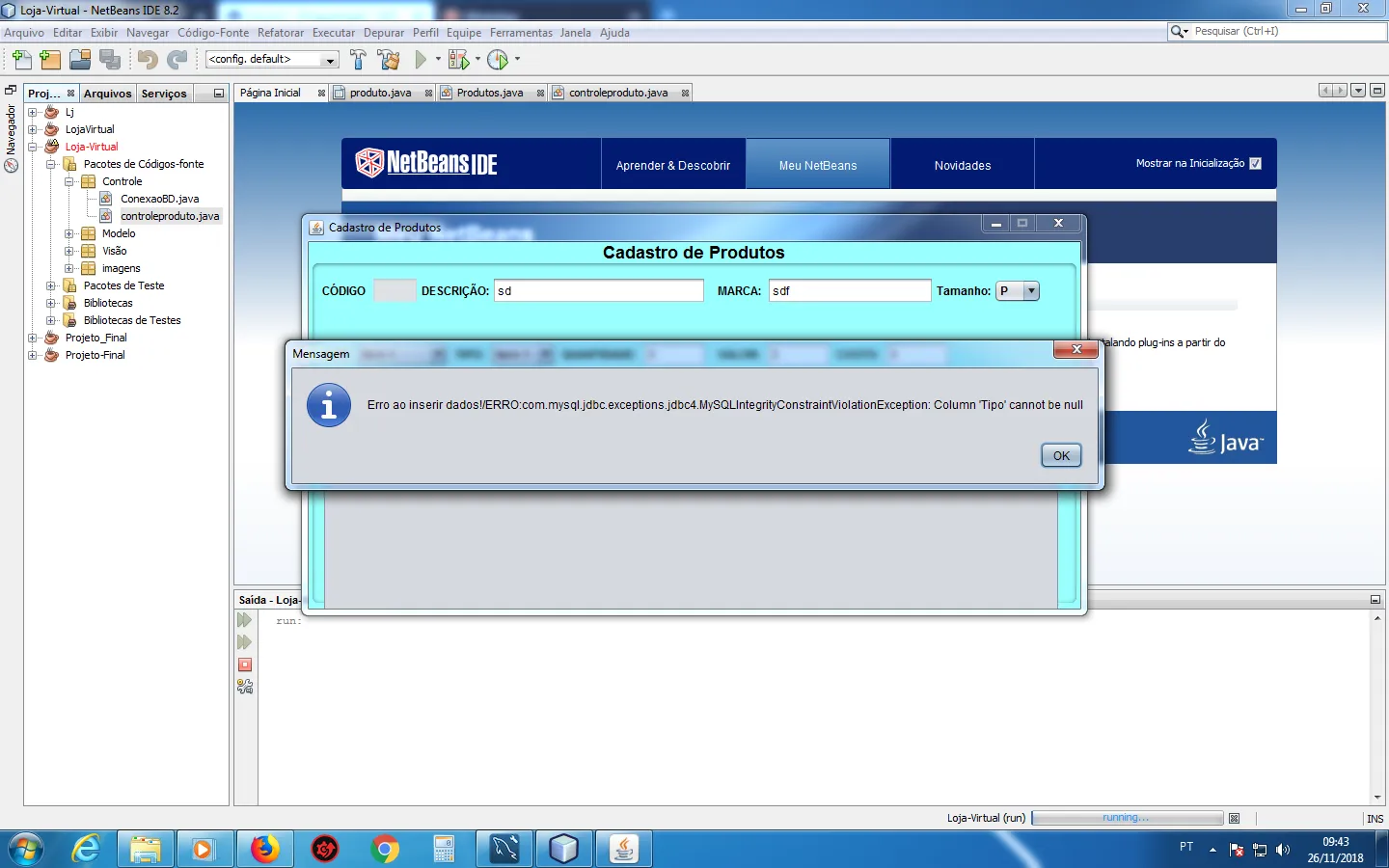The width and height of the screenshot is (1389, 868).
Task: Expand the Modelo package node
Action: pyautogui.click(x=68, y=233)
